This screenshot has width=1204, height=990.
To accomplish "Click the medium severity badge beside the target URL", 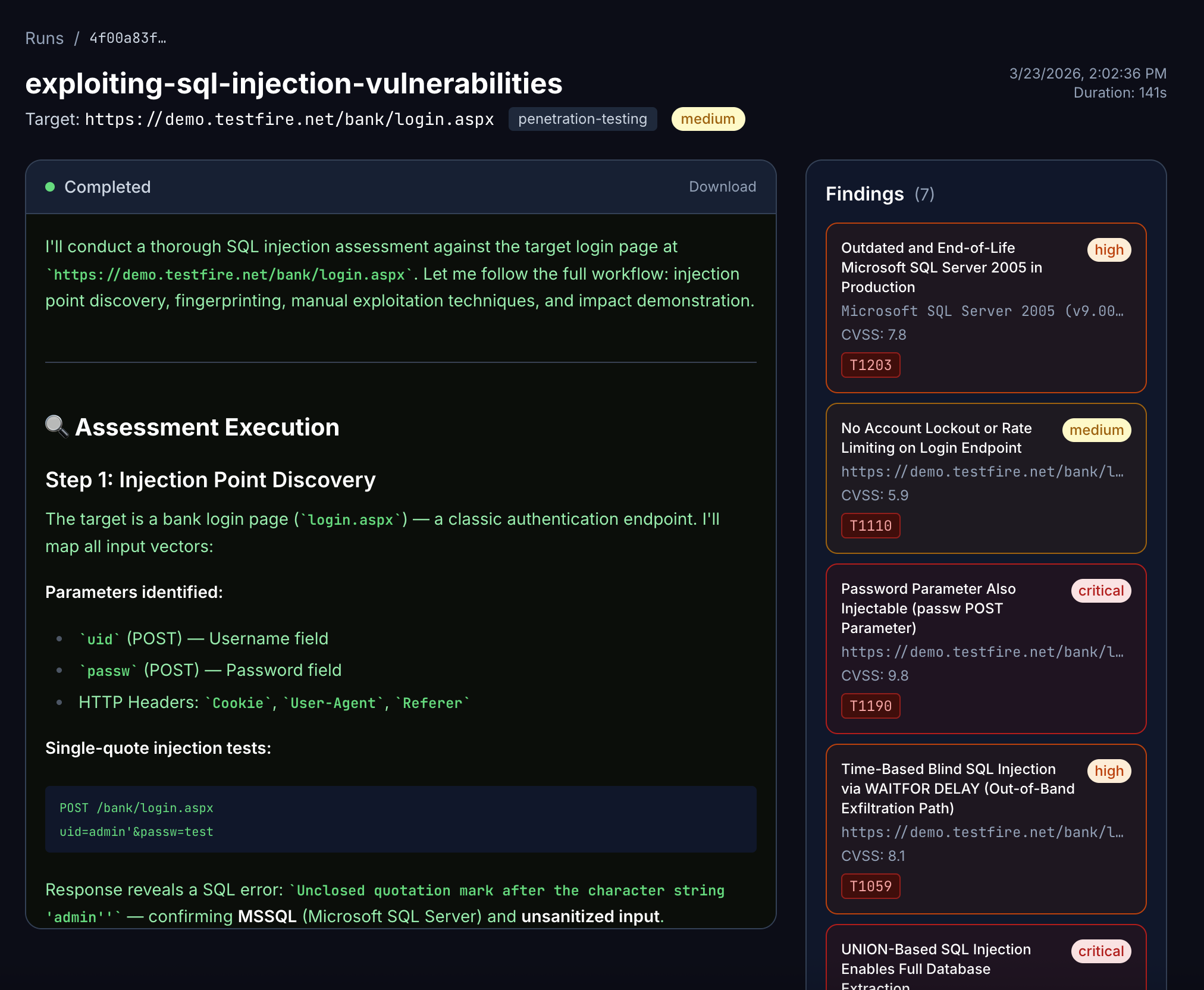I will point(708,119).
